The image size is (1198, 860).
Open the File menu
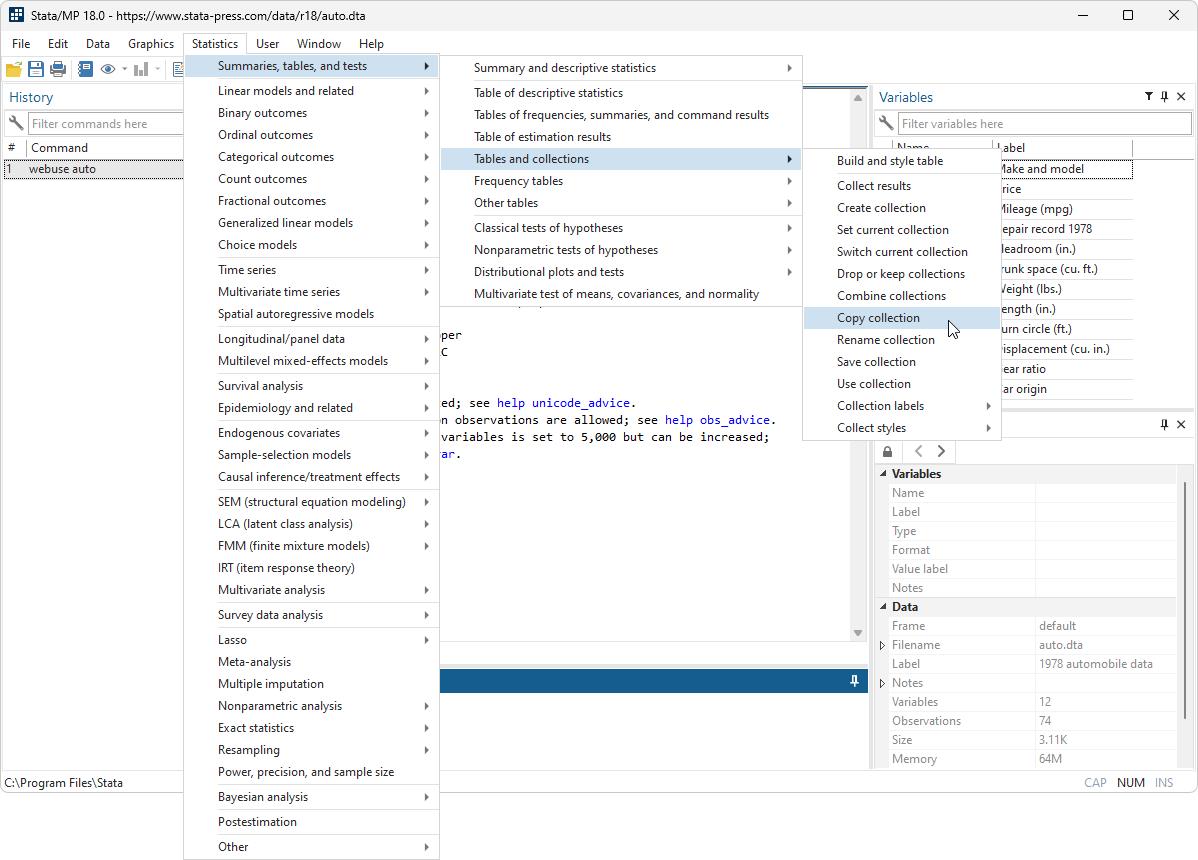pyautogui.click(x=21, y=44)
